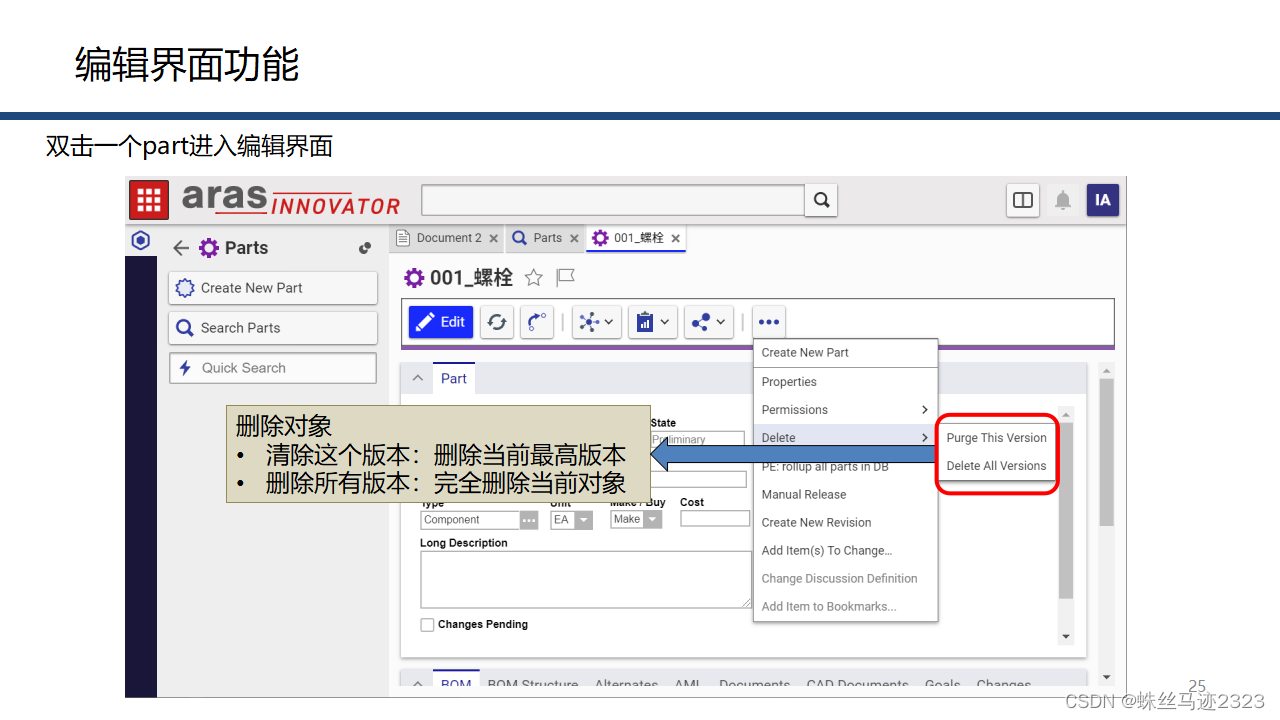This screenshot has width=1280, height=720.
Task: Toggle the flag icon beside the part title
Action: [x=563, y=278]
